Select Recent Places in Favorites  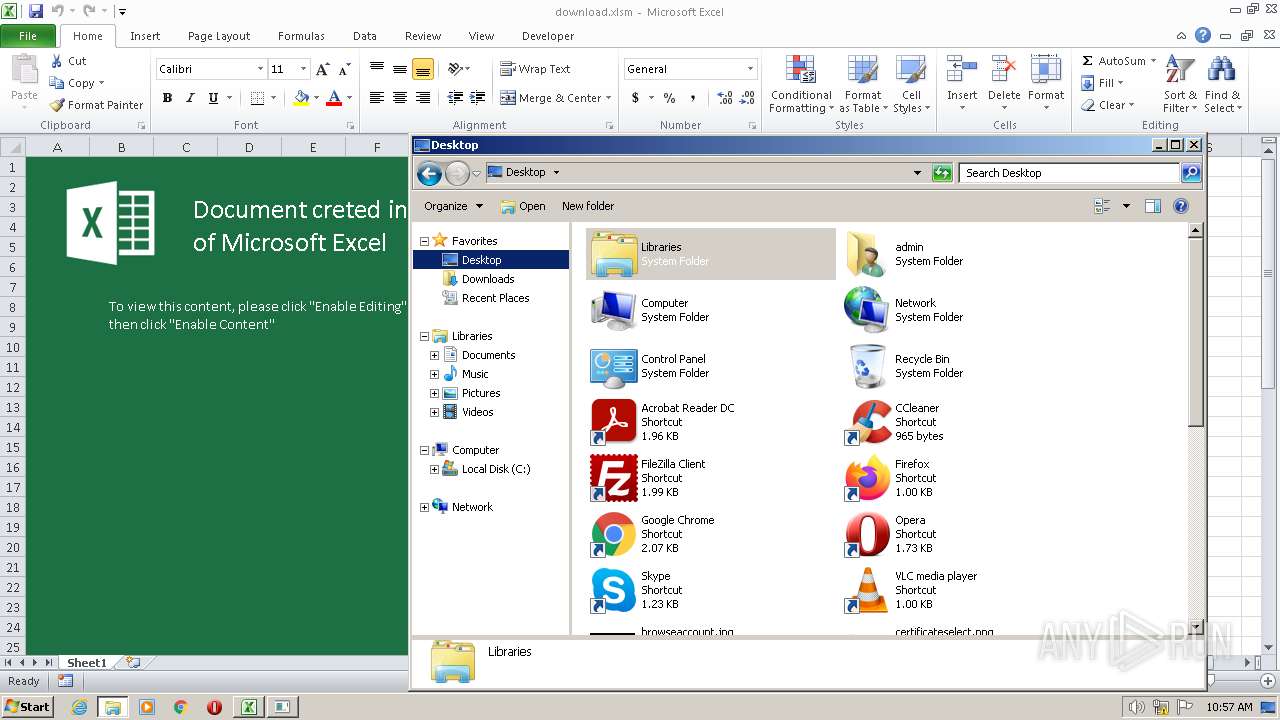point(496,298)
